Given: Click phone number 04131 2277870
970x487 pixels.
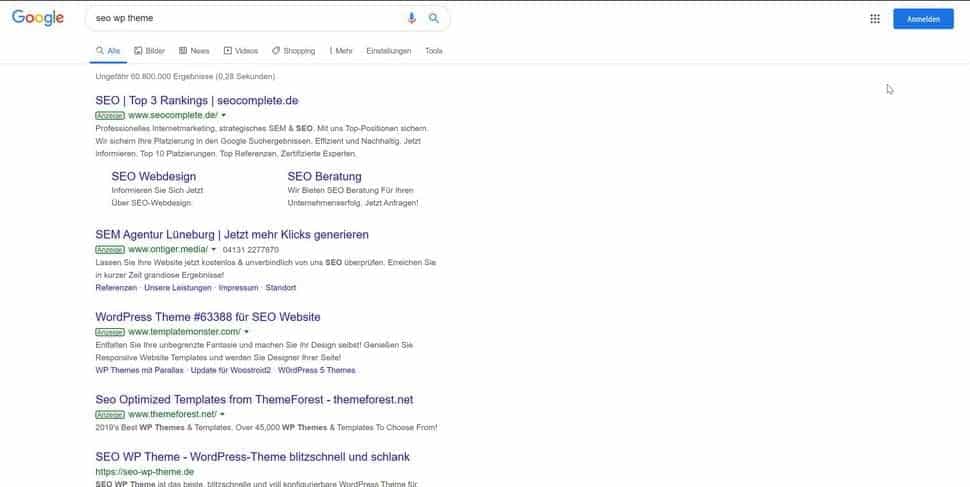Looking at the screenshot, I should 251,250.
